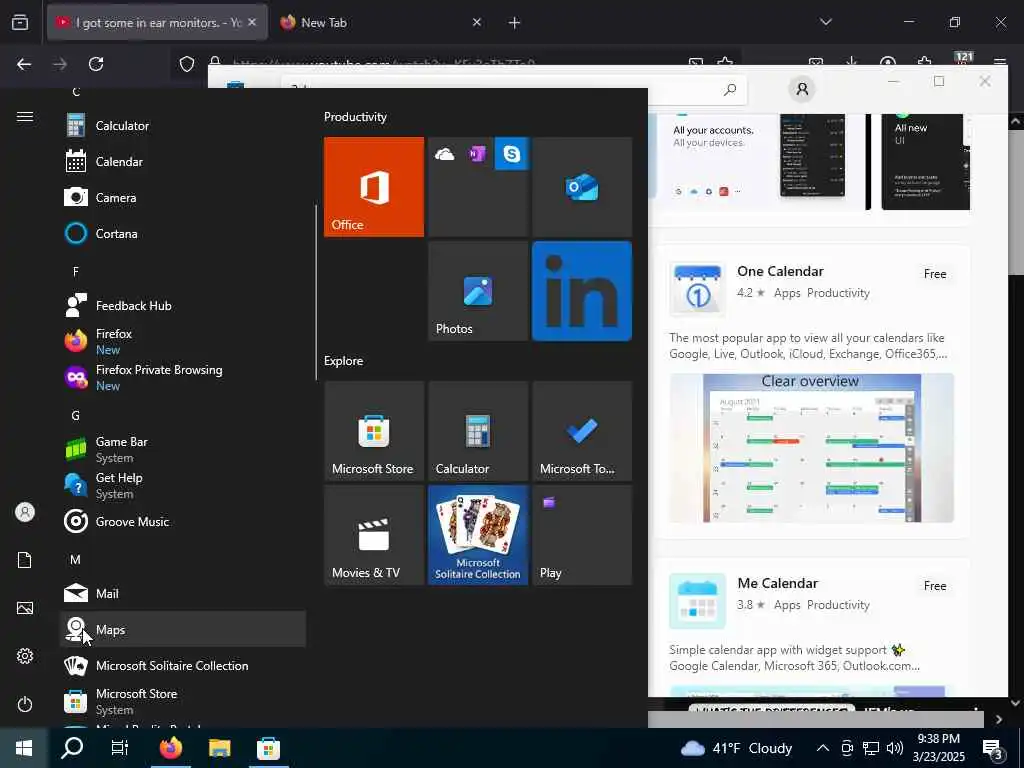The image size is (1024, 768).
Task: Switch to Firefox on the taskbar
Action: click(x=171, y=748)
